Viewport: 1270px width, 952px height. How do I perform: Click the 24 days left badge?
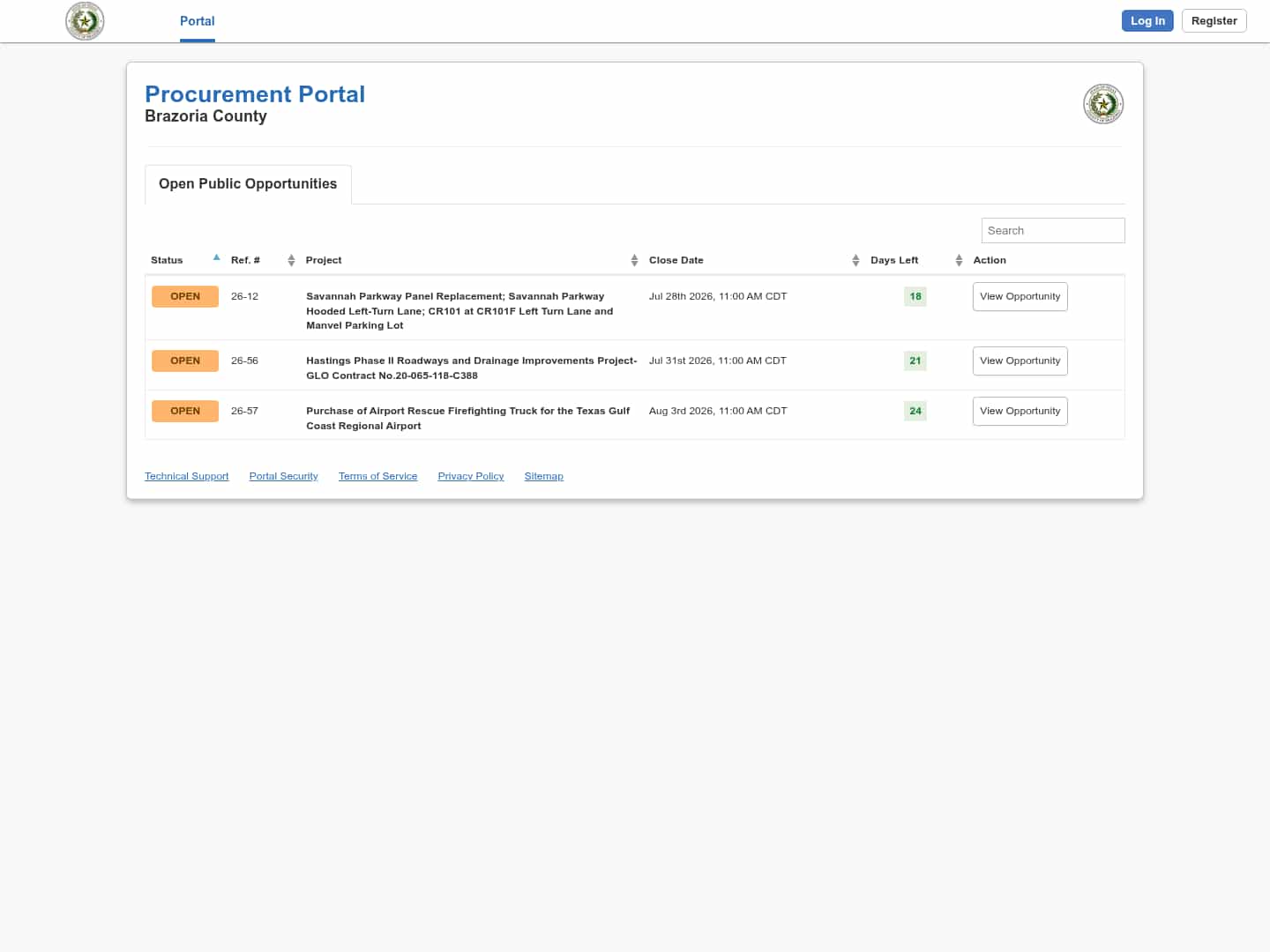coord(915,411)
